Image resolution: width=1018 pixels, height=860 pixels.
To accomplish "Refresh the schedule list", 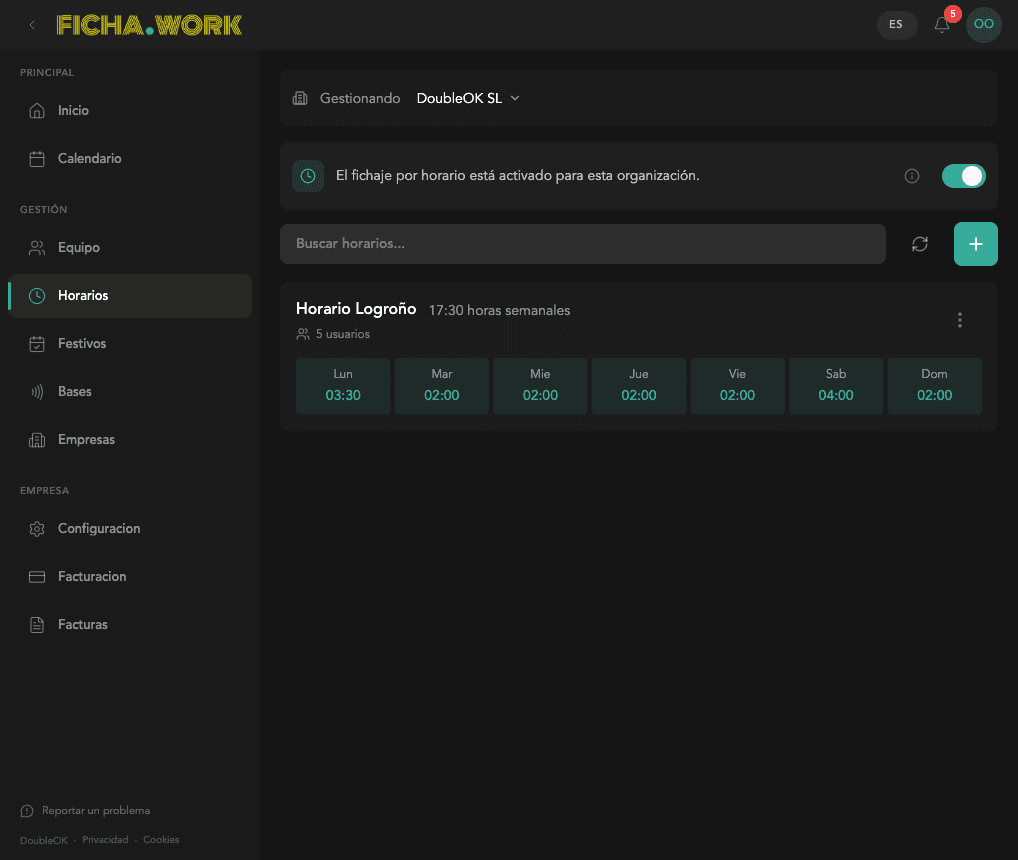I will pyautogui.click(x=920, y=243).
